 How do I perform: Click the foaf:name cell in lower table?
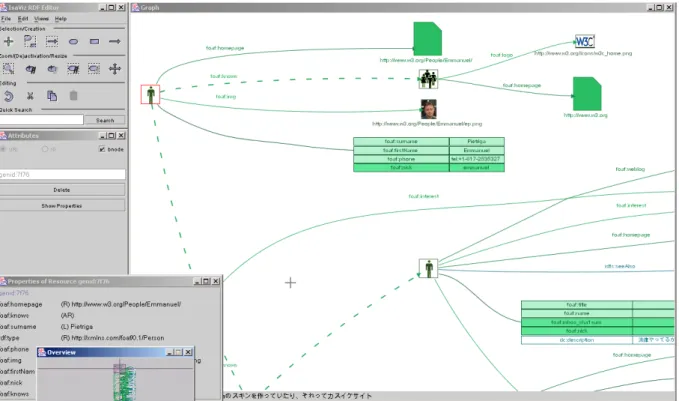(x=577, y=314)
